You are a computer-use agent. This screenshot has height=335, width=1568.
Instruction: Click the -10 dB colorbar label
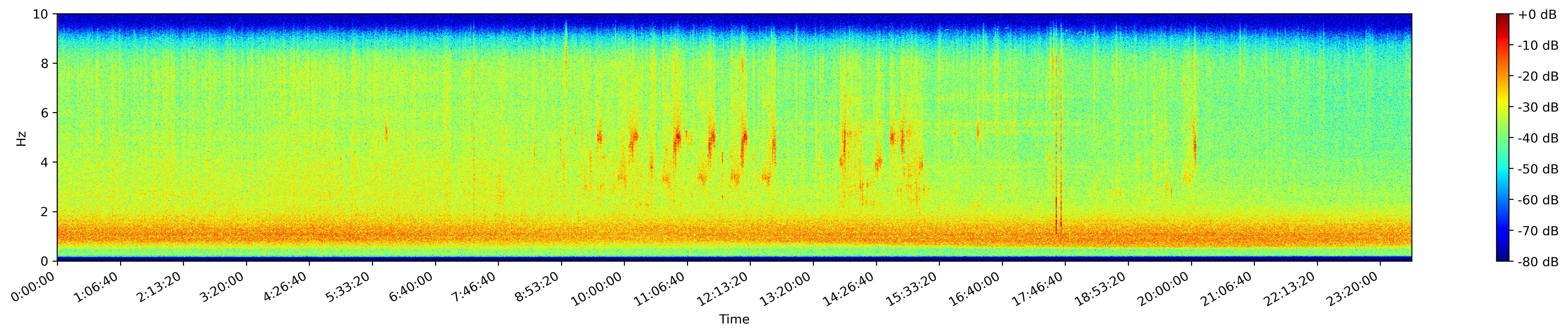[1538, 45]
